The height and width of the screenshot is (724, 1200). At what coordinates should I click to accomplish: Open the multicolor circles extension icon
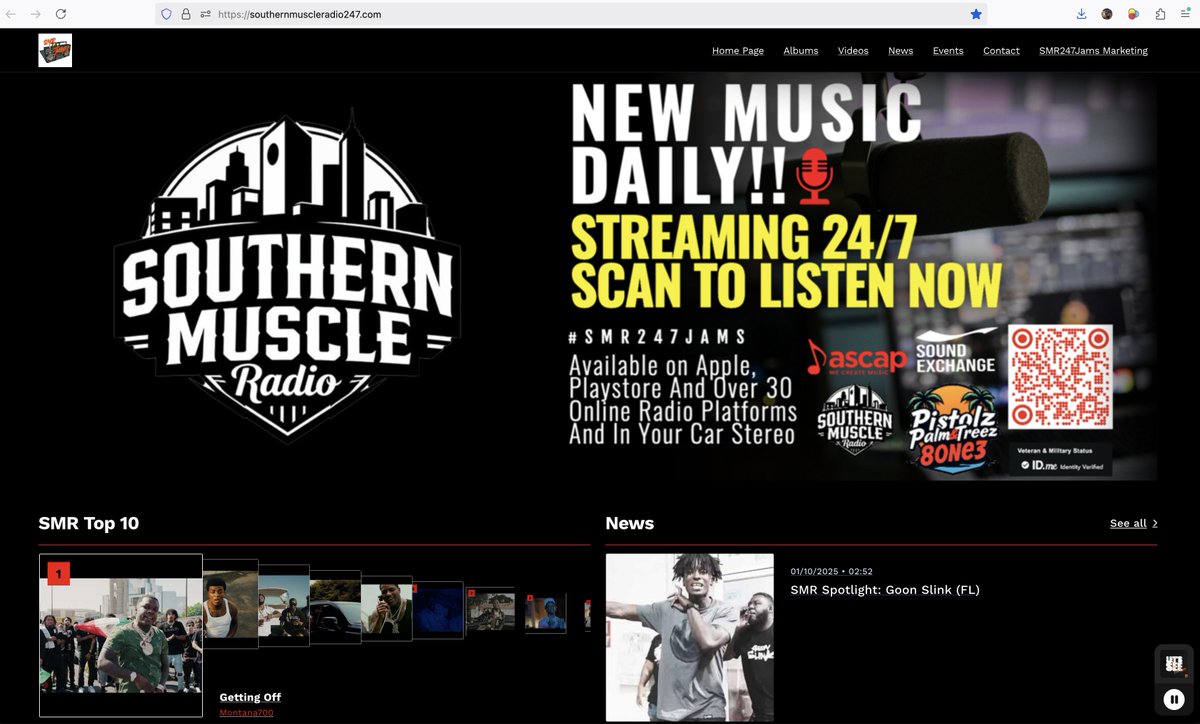1134,14
